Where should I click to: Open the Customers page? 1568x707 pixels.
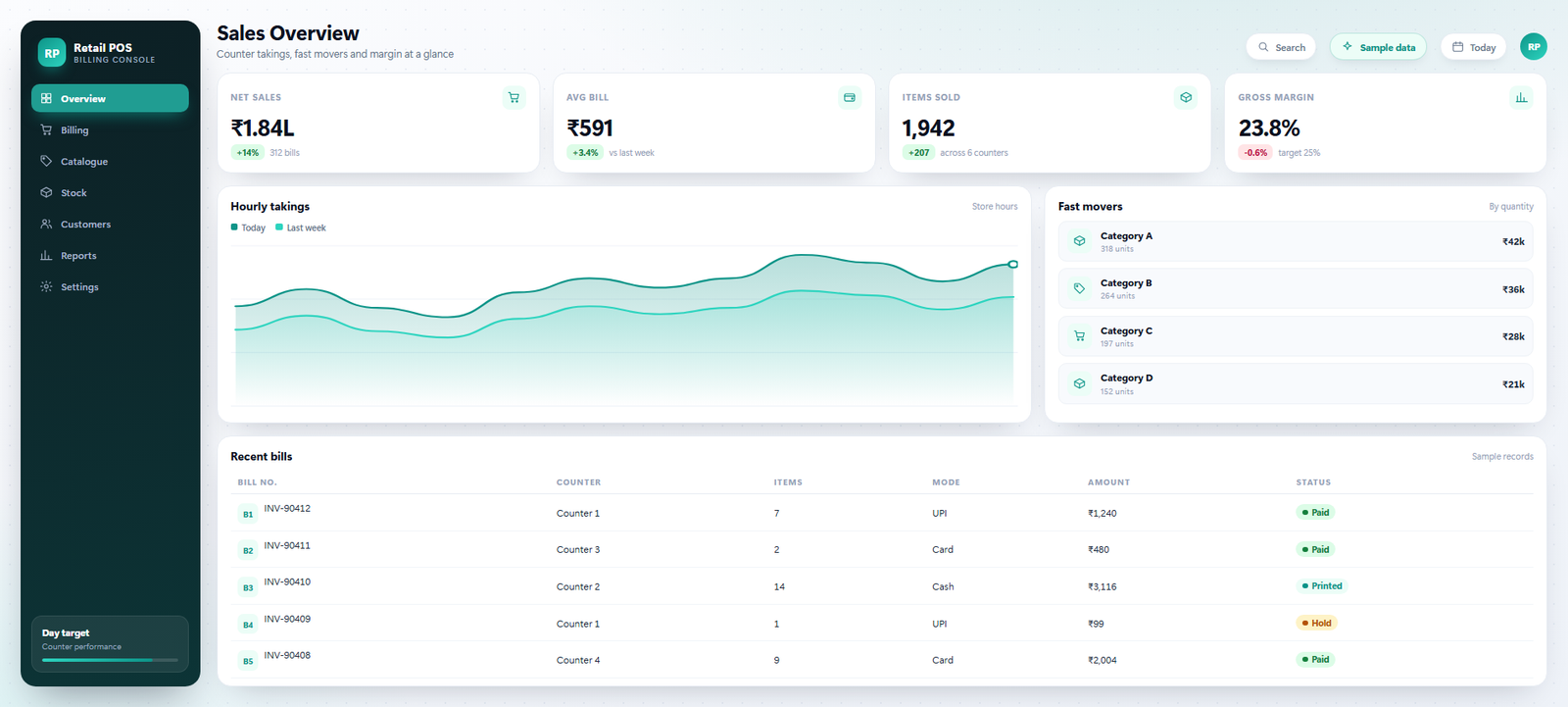tap(110, 224)
